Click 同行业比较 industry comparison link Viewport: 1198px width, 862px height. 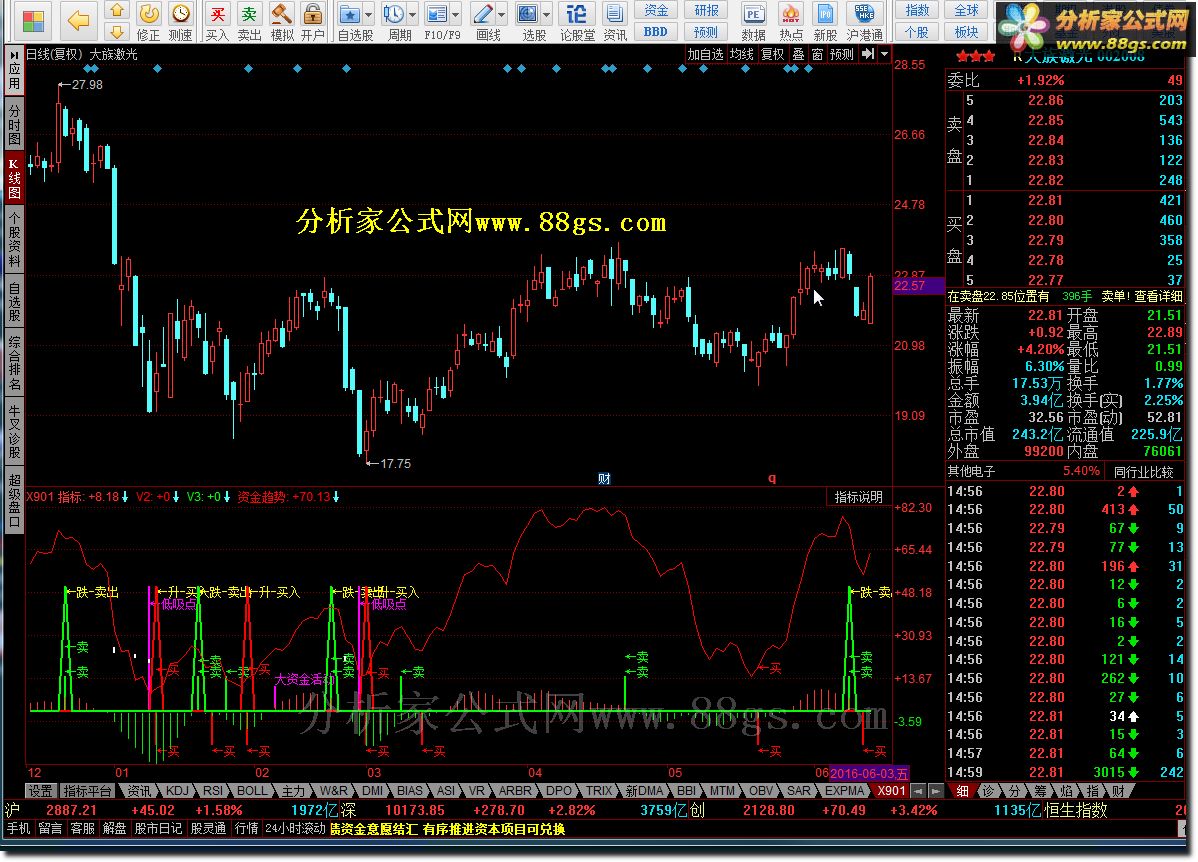1143,472
